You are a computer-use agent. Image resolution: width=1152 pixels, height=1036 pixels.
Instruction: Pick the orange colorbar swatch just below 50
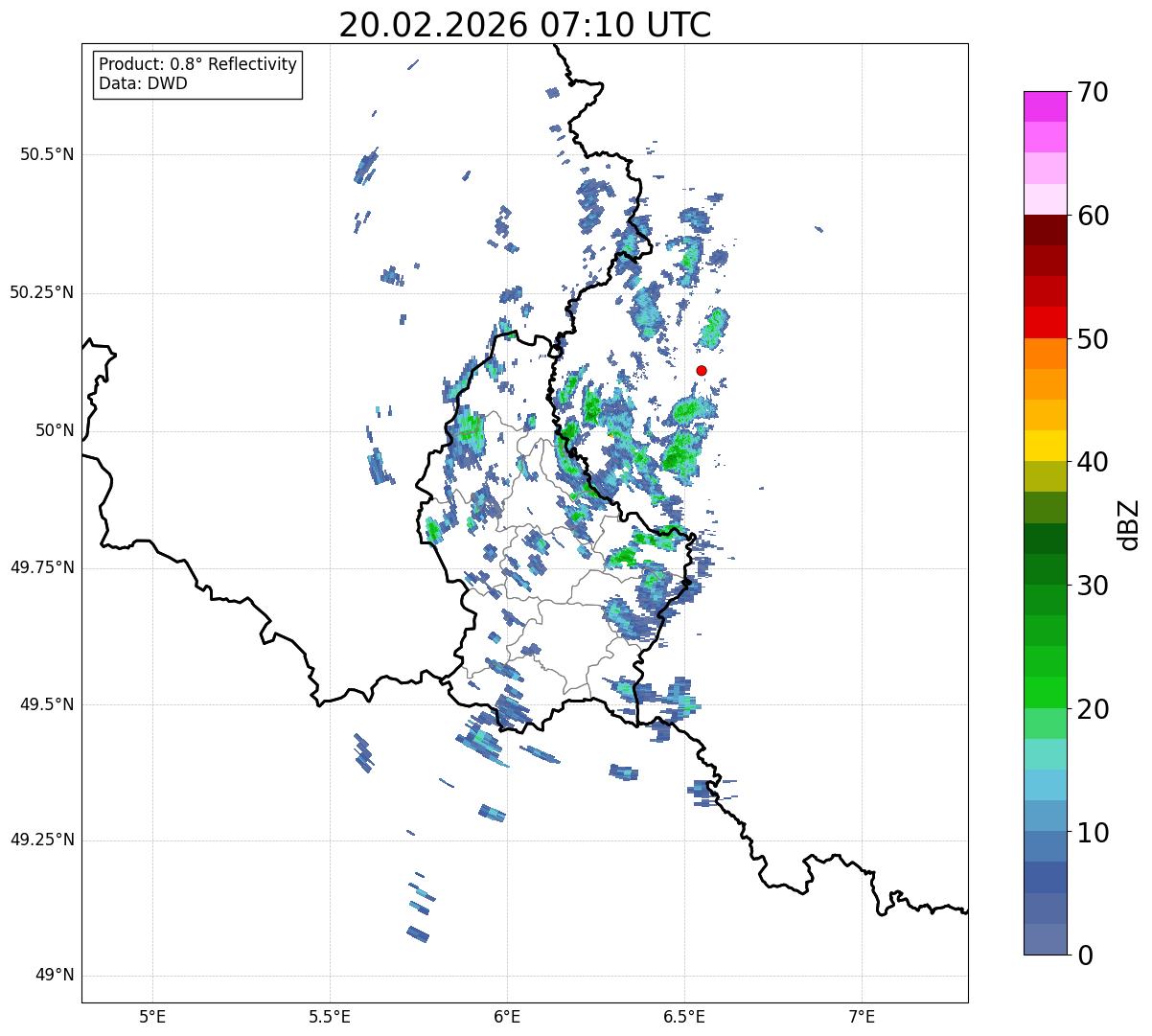1046,354
